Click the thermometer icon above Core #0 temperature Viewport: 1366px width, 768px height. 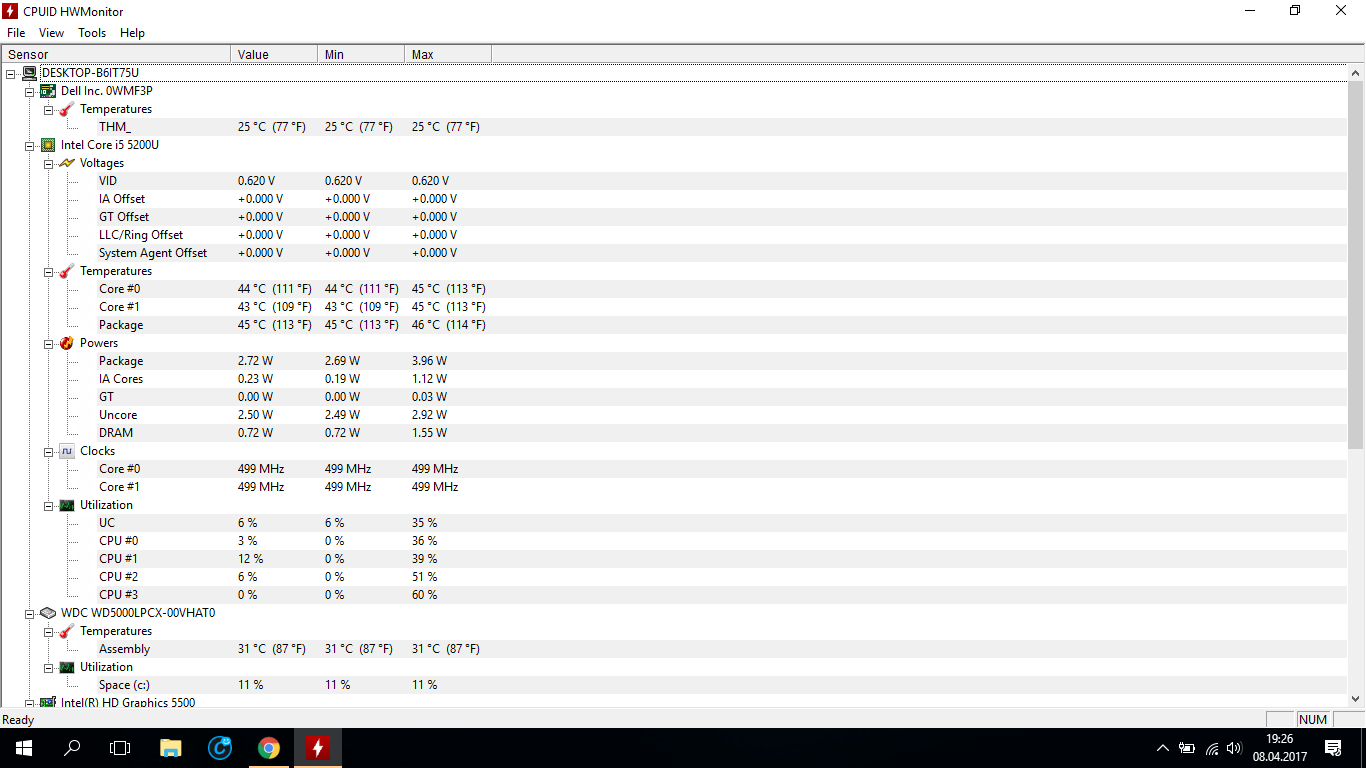coord(67,271)
